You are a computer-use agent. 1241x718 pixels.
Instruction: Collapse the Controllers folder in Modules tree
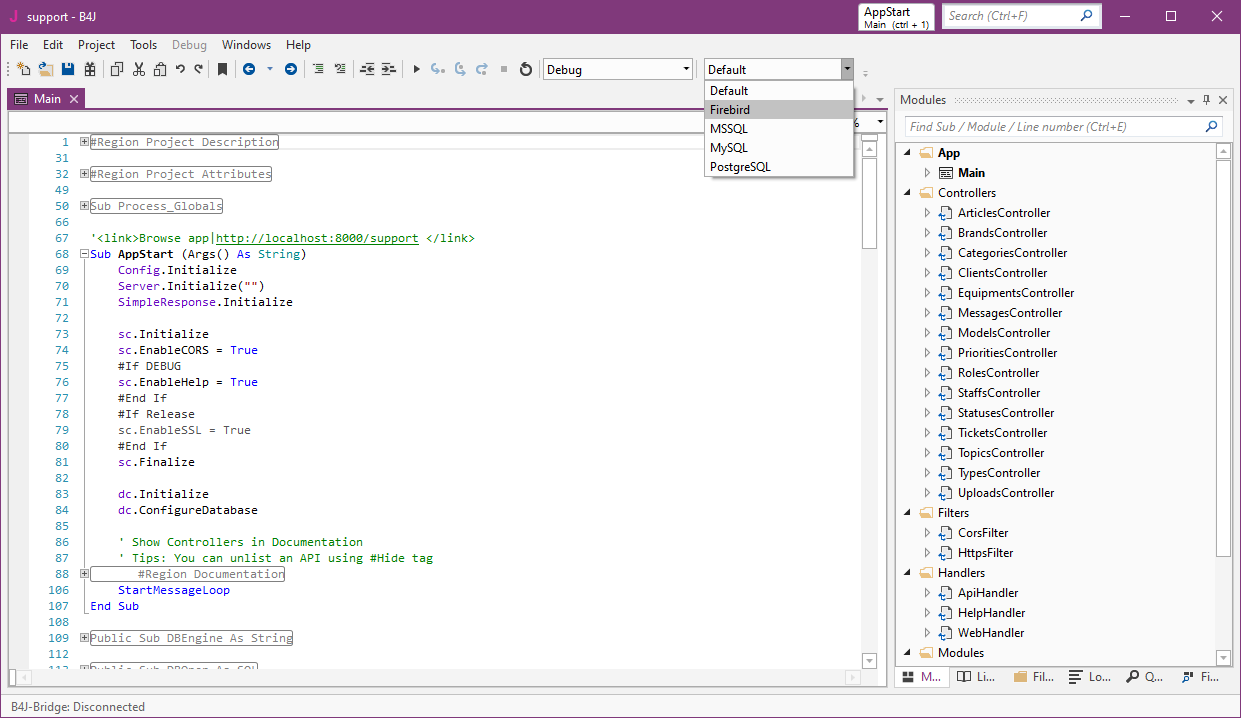click(x=908, y=193)
